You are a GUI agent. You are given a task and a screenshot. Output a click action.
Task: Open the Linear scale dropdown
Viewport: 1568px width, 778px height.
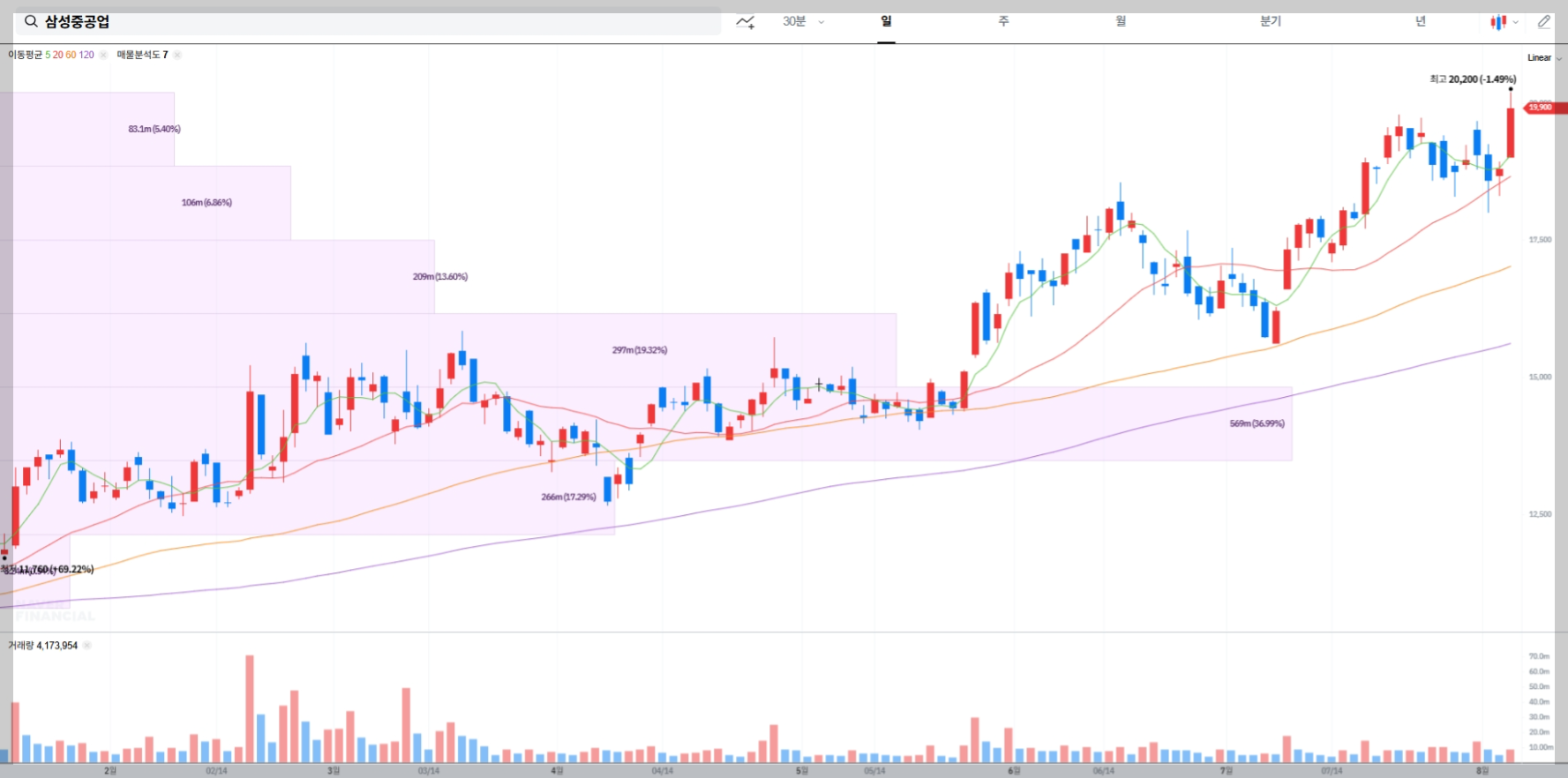1544,57
